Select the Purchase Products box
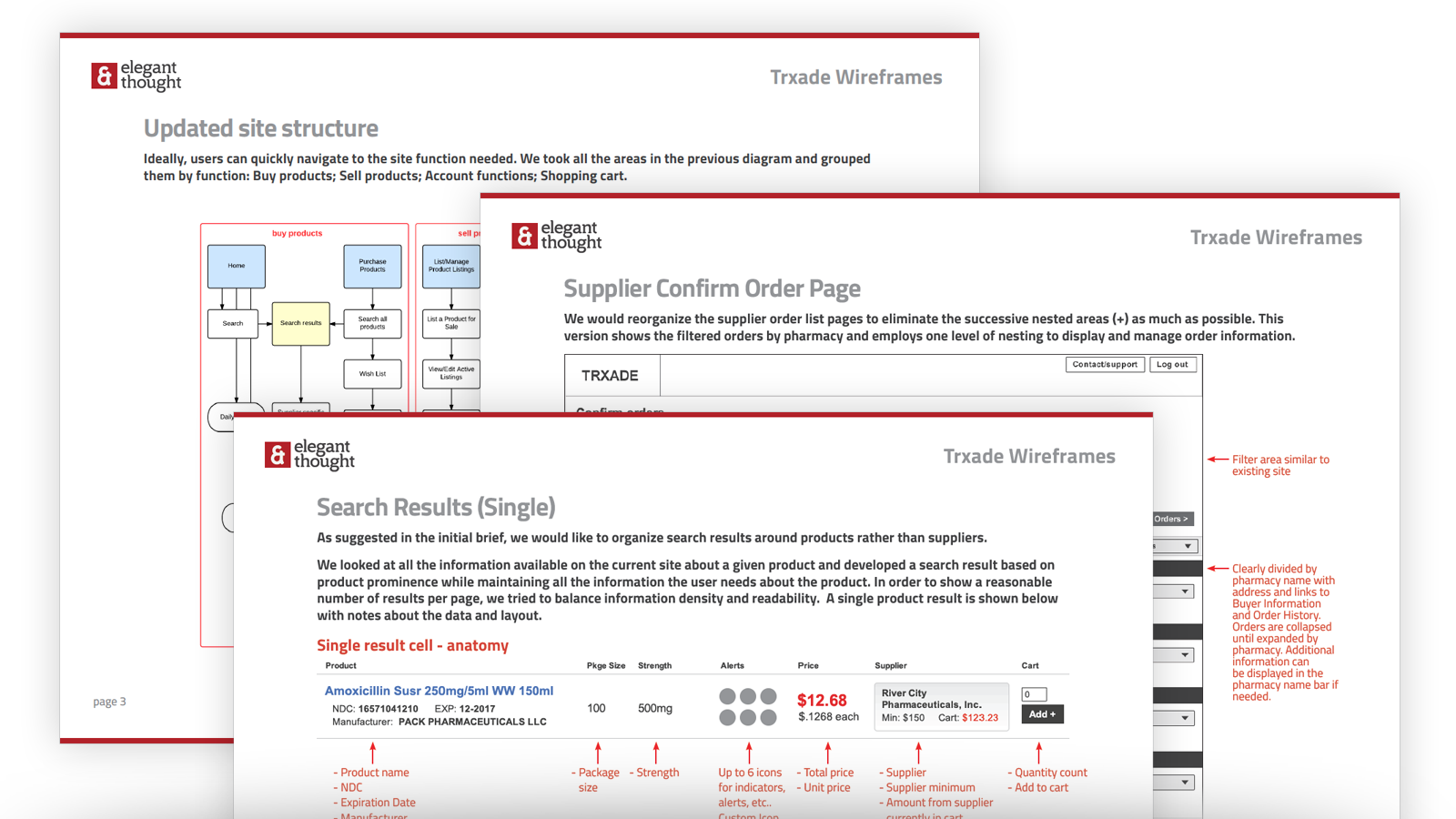 point(372,266)
